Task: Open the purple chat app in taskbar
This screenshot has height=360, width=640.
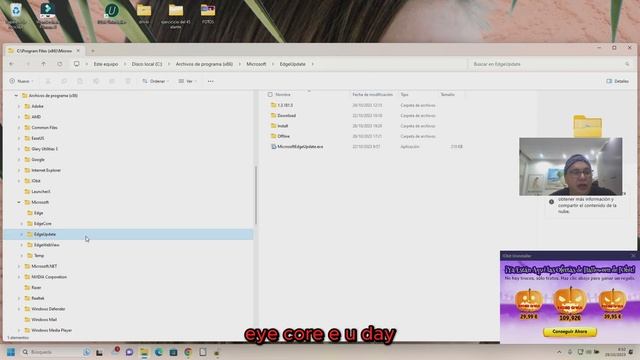Action: 129,352
